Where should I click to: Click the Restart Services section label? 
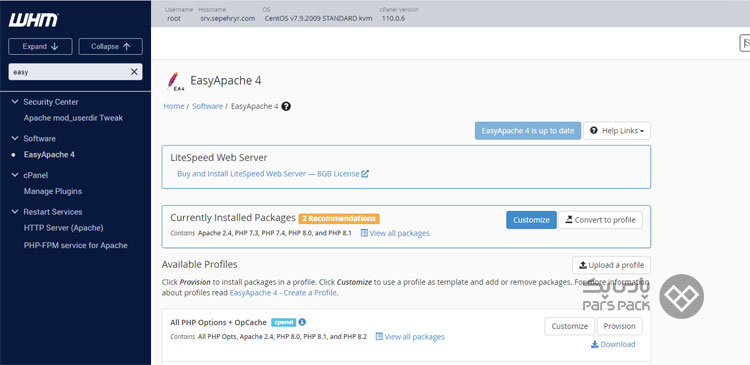(x=53, y=211)
